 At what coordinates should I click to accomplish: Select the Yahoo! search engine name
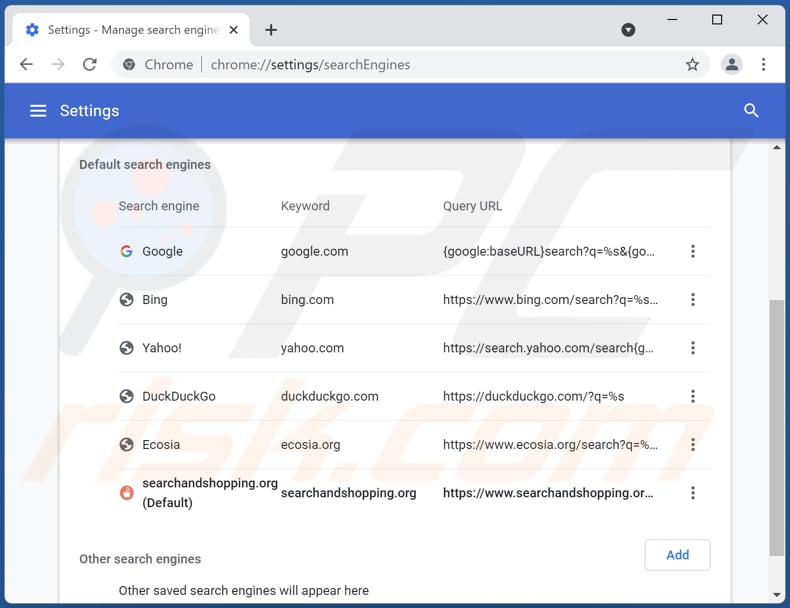162,348
